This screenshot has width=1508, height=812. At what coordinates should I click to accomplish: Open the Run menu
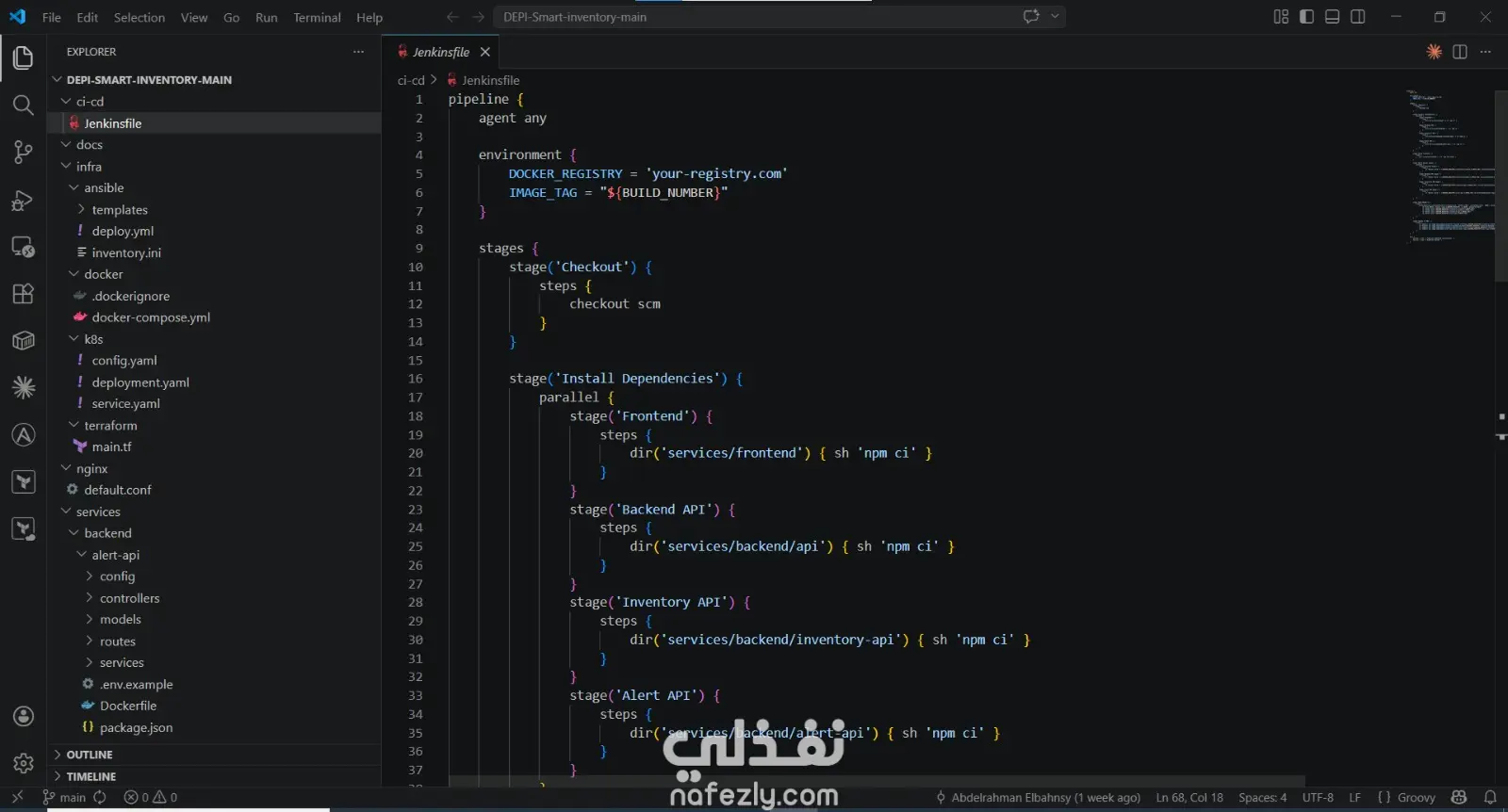point(267,17)
